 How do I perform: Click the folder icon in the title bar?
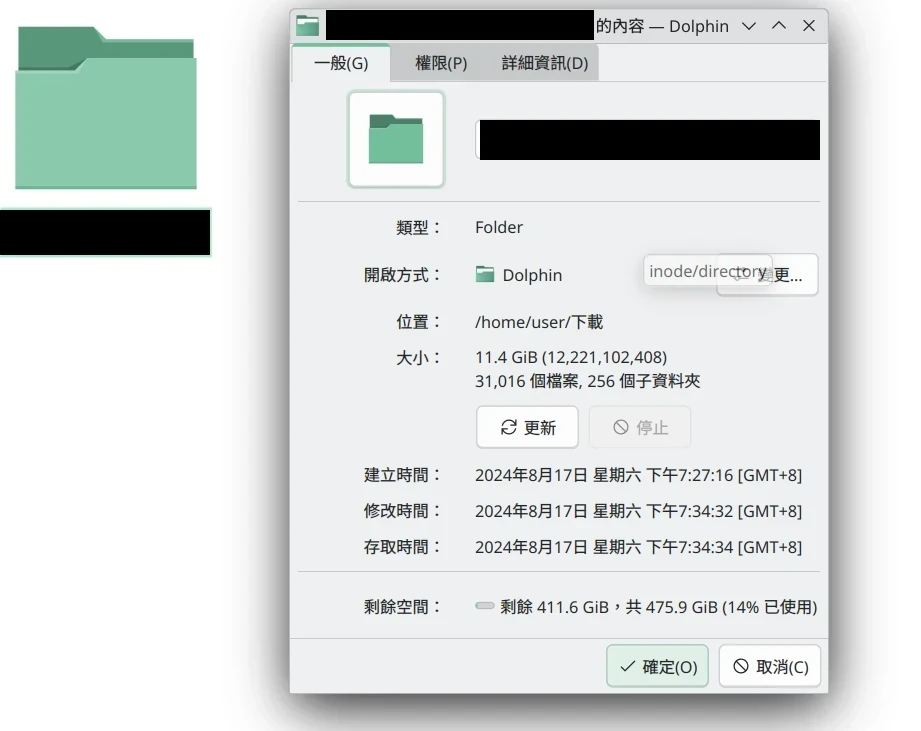[308, 26]
